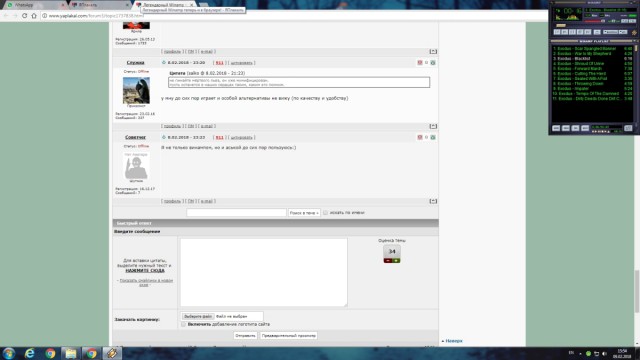The height and width of the screenshot is (360, 640).
Task: Click up-arrow icon under Советчик's post
Action: [x=433, y=201]
